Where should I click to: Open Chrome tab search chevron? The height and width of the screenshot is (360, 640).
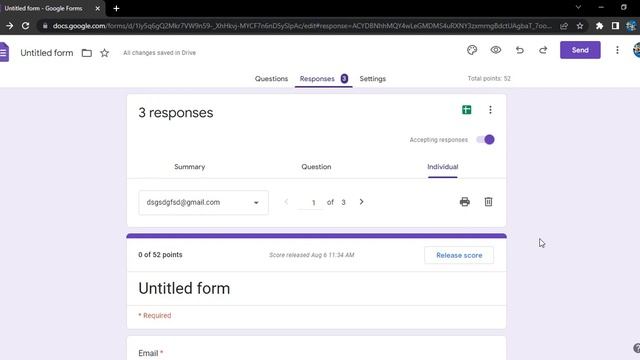click(578, 7)
